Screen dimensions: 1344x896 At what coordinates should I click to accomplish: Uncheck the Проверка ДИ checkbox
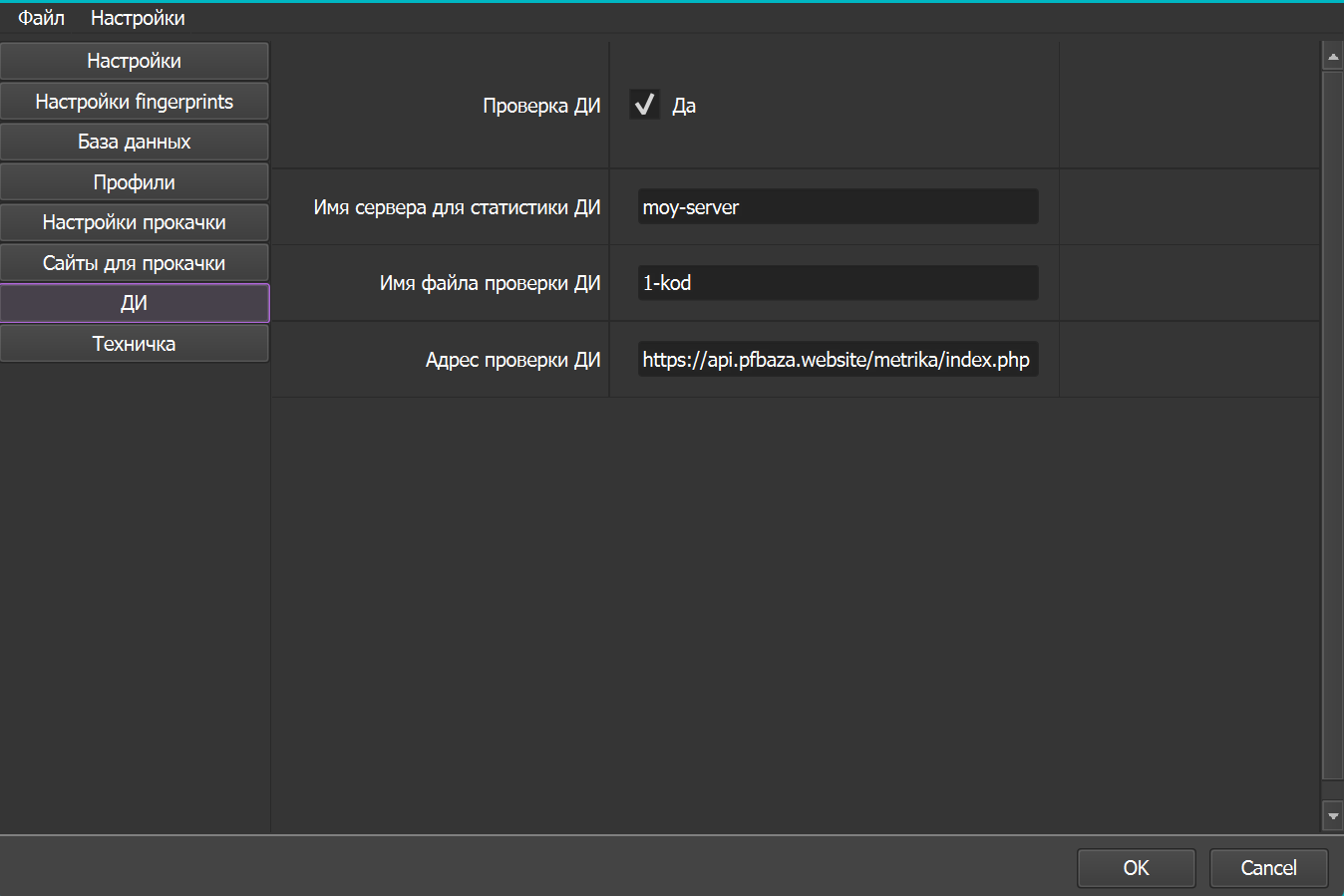tap(644, 105)
